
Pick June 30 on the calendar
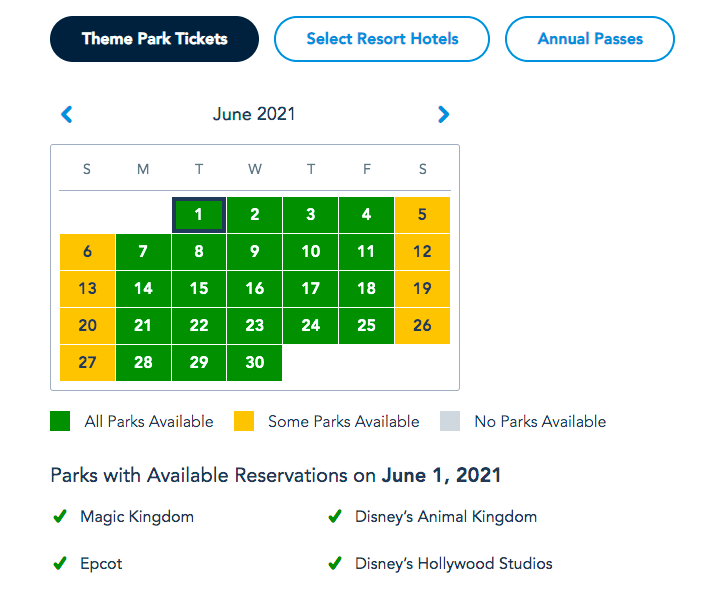click(255, 362)
